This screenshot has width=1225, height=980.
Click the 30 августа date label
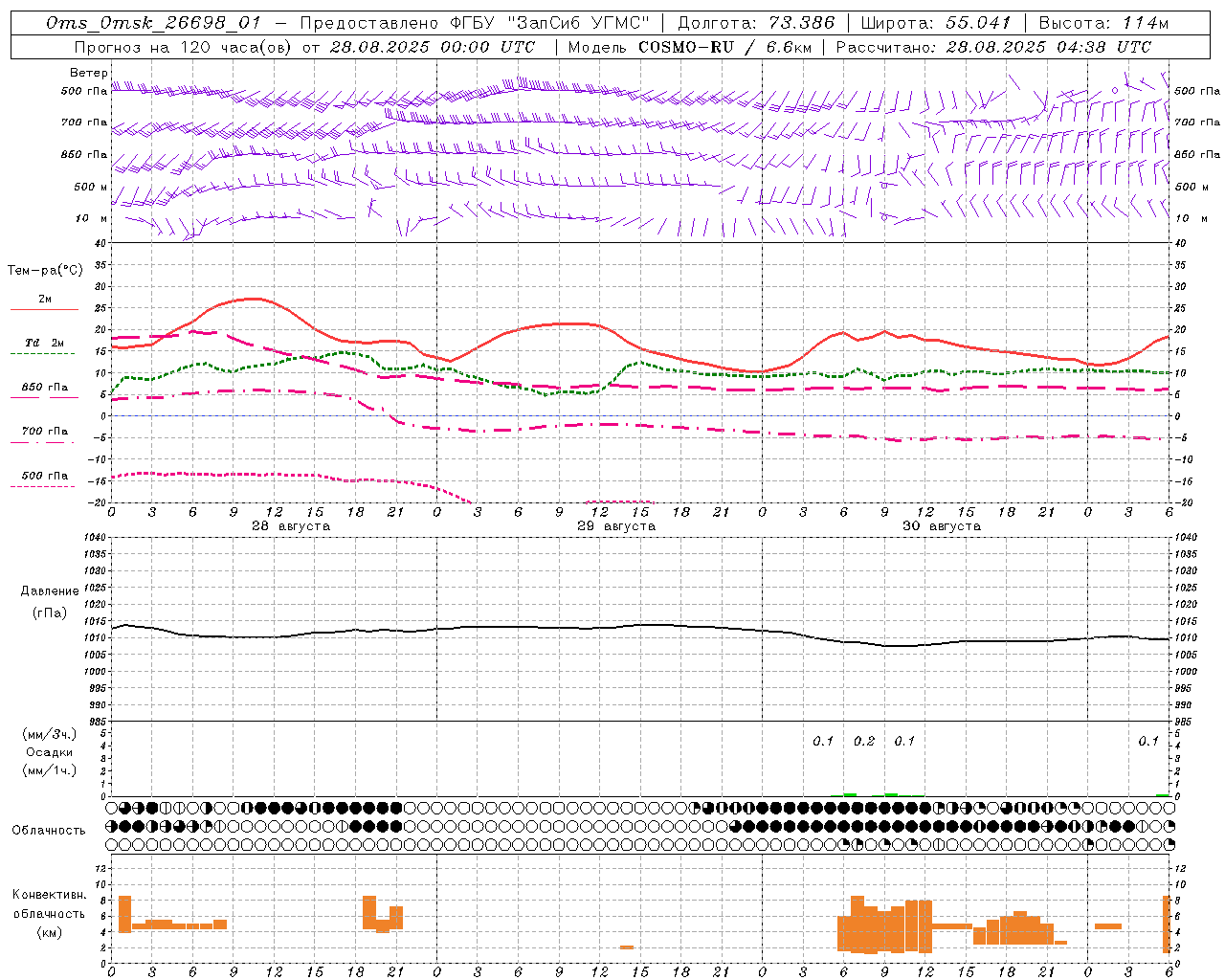point(942,526)
